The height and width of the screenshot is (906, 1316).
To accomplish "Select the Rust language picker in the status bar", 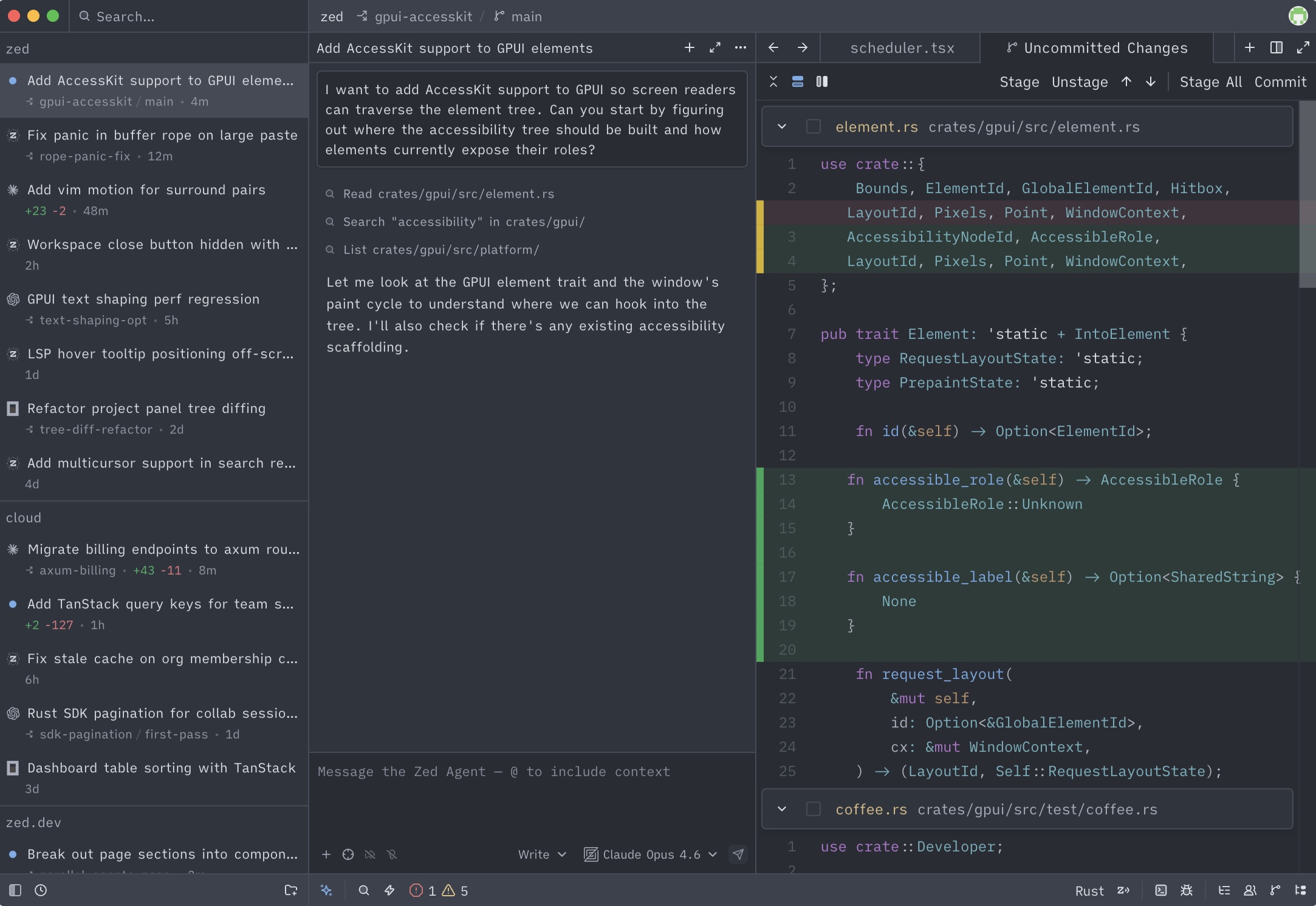I will pos(1089,891).
